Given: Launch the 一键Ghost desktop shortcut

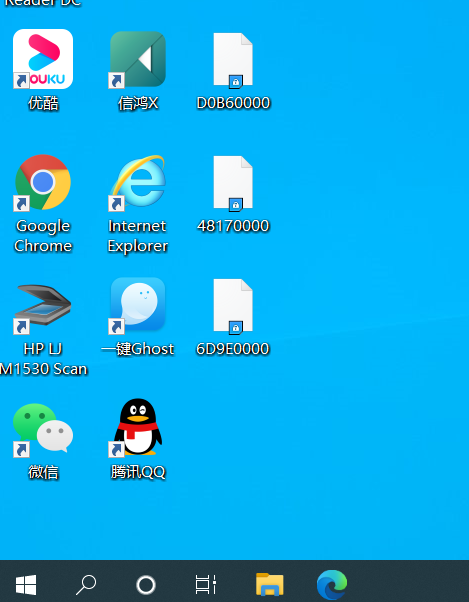Looking at the screenshot, I should coord(138,305).
